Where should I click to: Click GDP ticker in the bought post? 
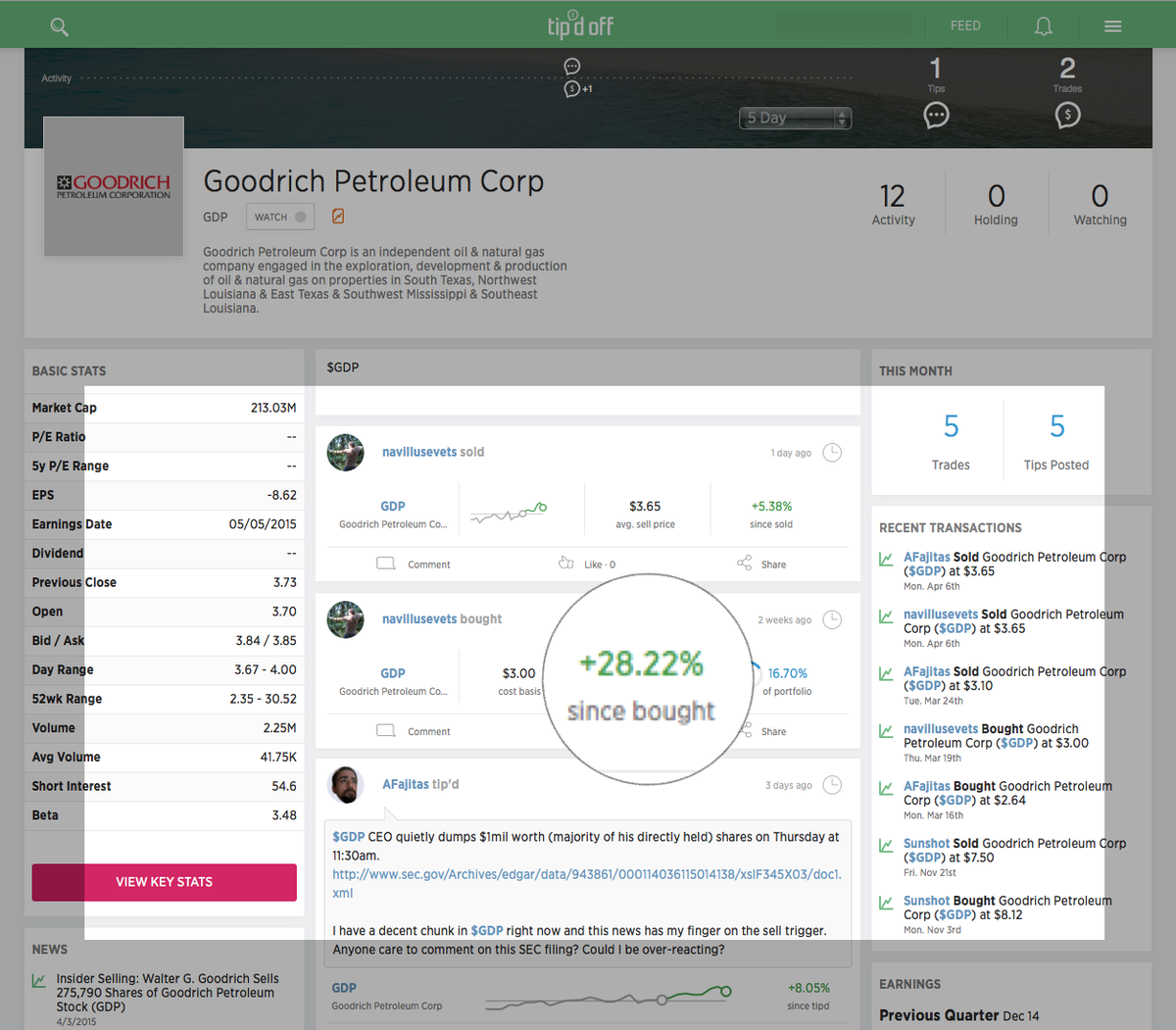[393, 673]
